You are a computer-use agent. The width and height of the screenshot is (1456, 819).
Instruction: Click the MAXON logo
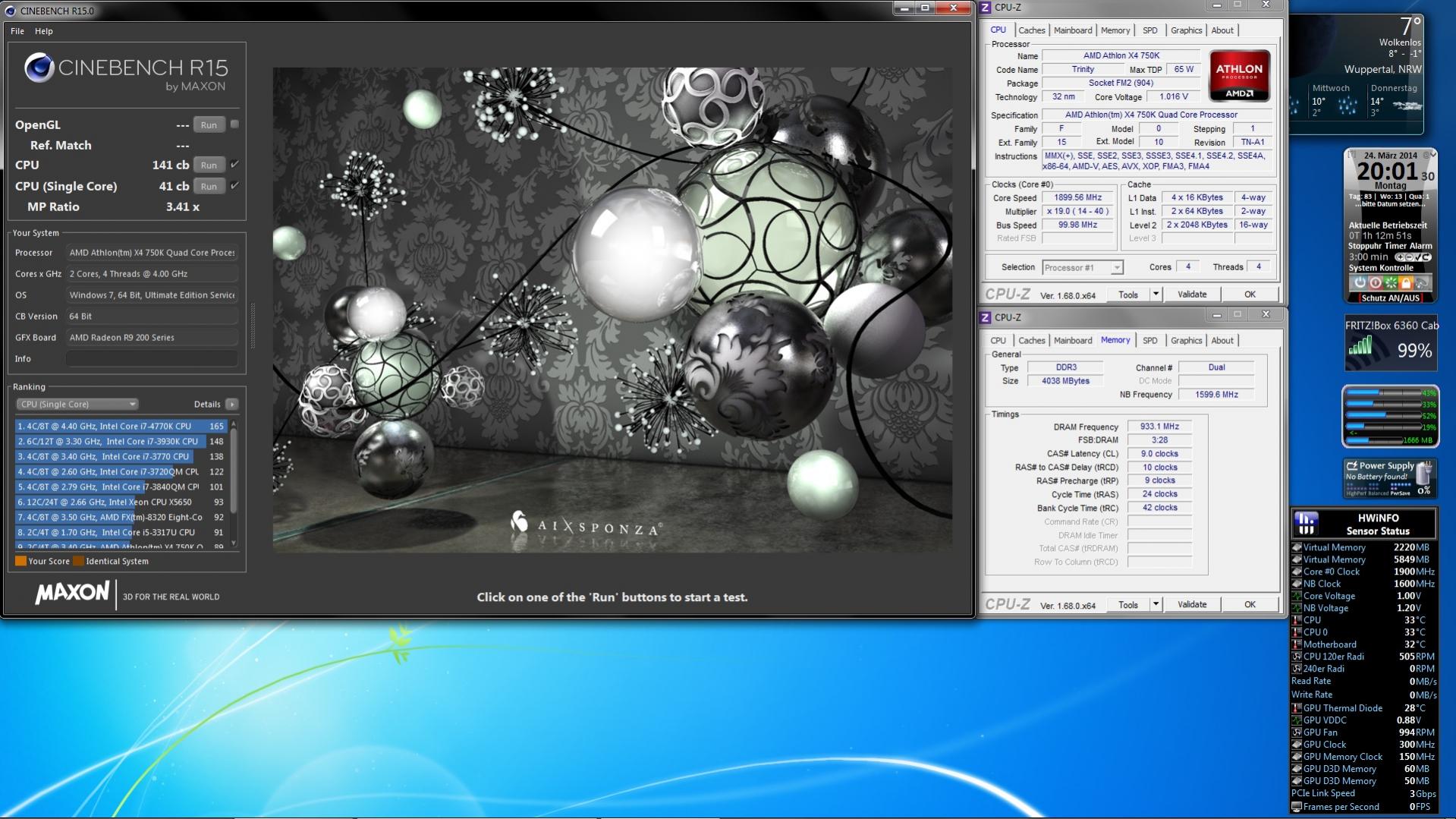click(72, 594)
